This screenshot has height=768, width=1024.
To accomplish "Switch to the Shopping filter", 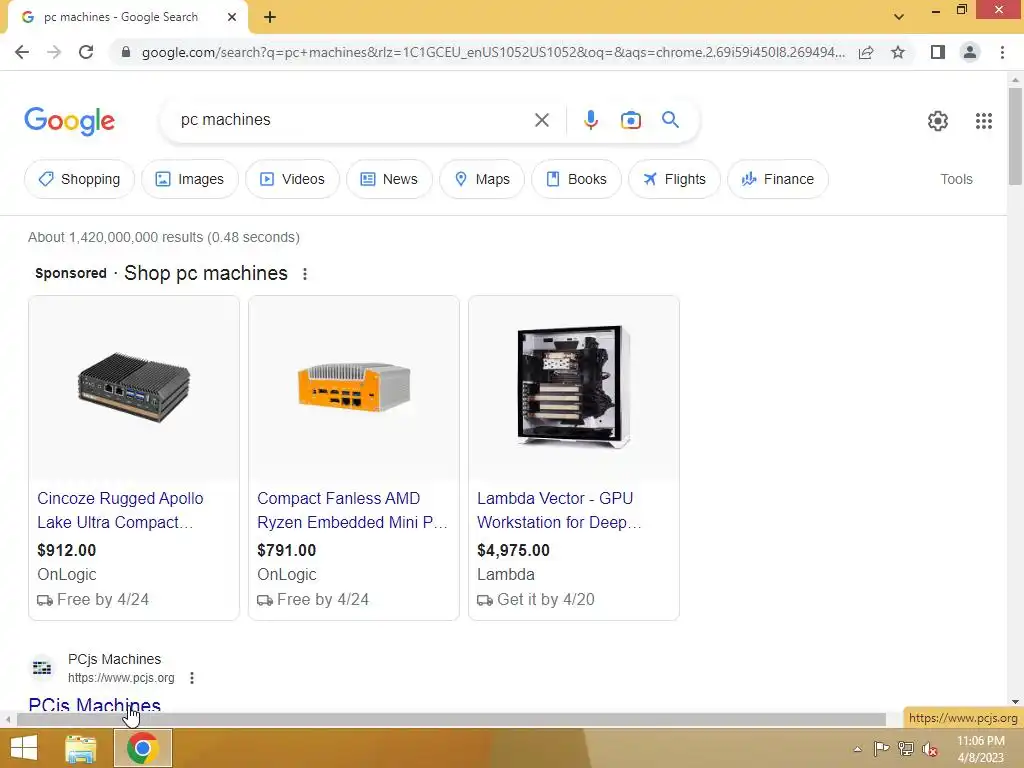I will tap(79, 179).
